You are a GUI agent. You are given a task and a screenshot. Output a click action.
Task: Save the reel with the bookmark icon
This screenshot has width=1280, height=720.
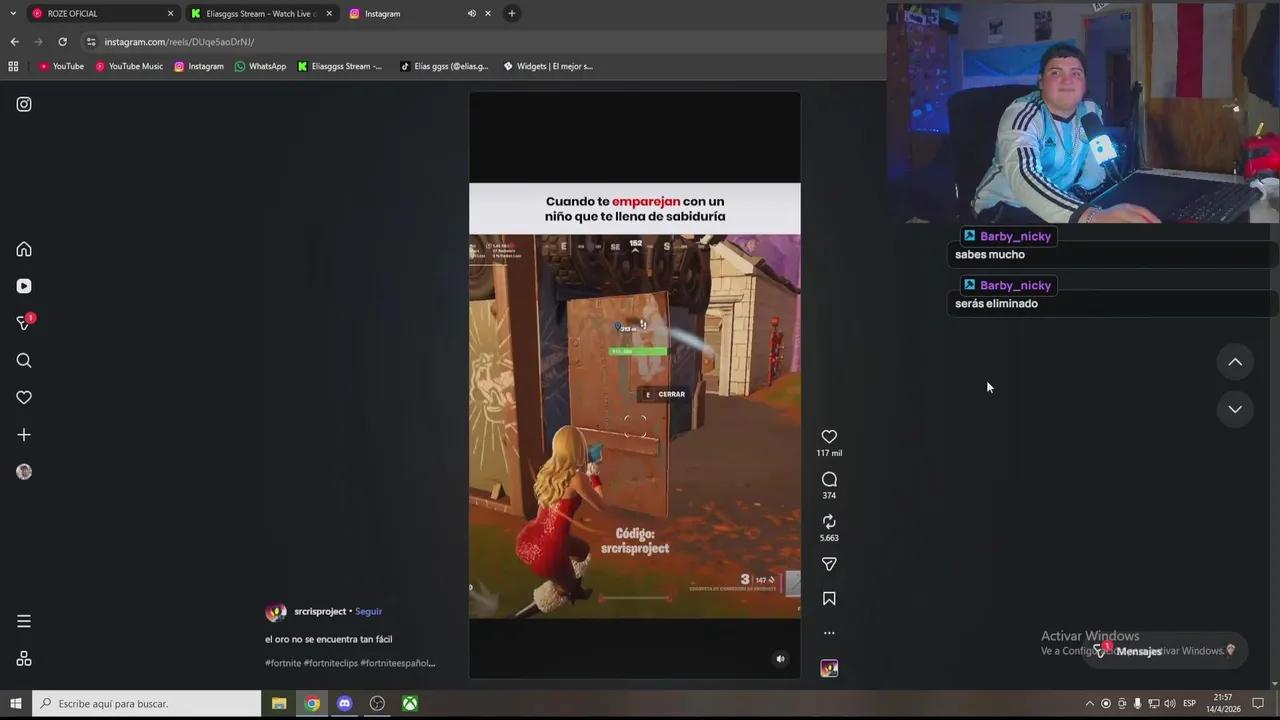pos(829,598)
